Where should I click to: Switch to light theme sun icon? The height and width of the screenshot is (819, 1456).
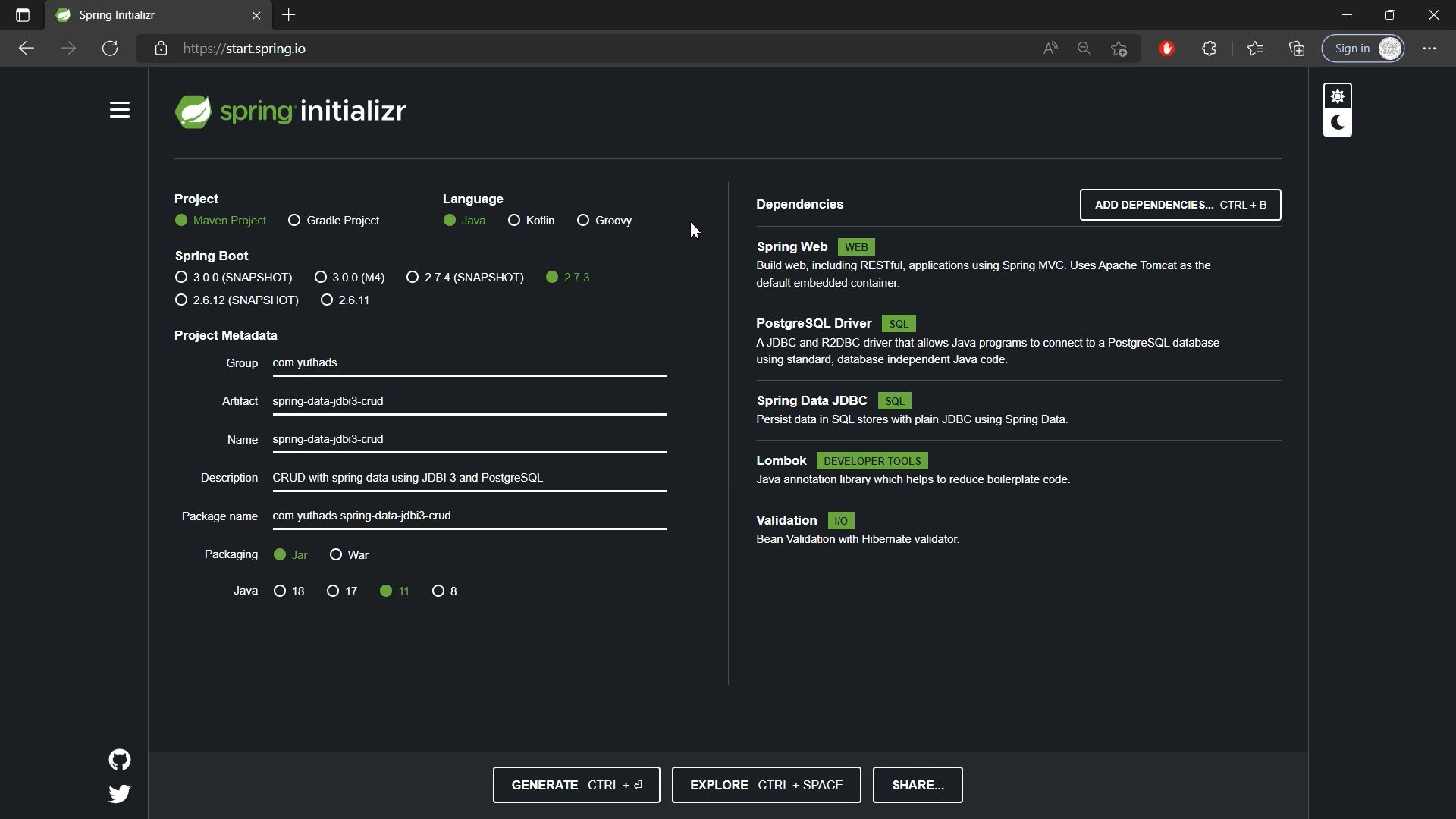1338,96
